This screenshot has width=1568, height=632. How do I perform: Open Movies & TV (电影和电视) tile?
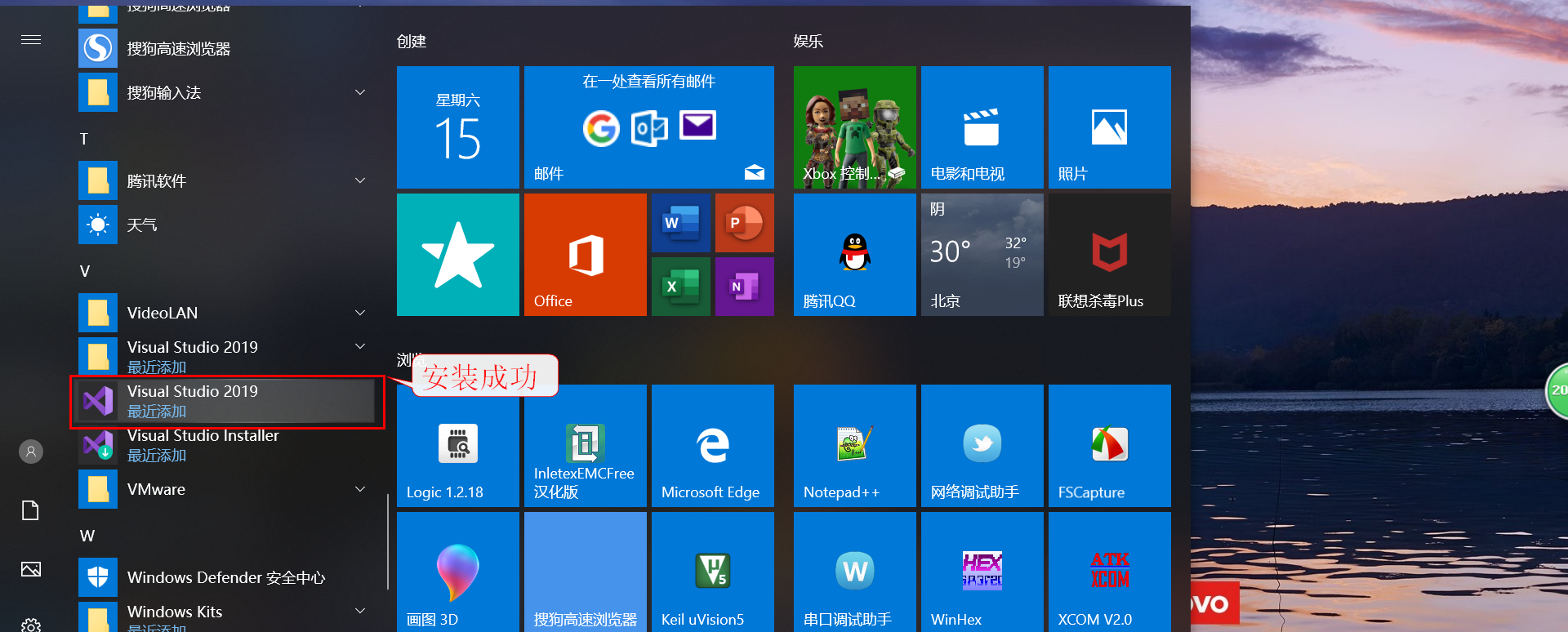pyautogui.click(x=982, y=127)
